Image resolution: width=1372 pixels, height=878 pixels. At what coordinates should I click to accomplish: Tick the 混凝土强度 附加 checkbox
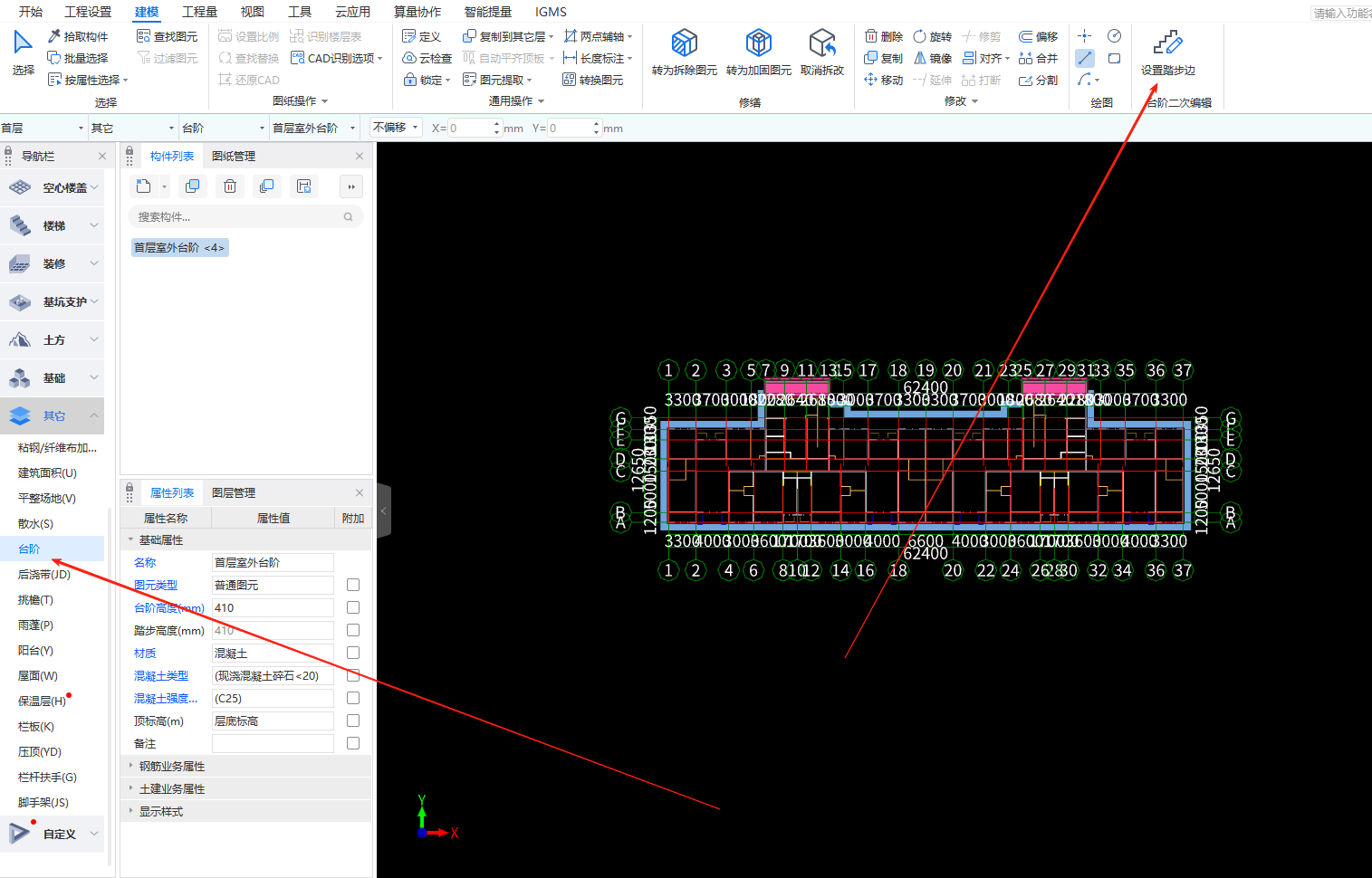tap(353, 698)
